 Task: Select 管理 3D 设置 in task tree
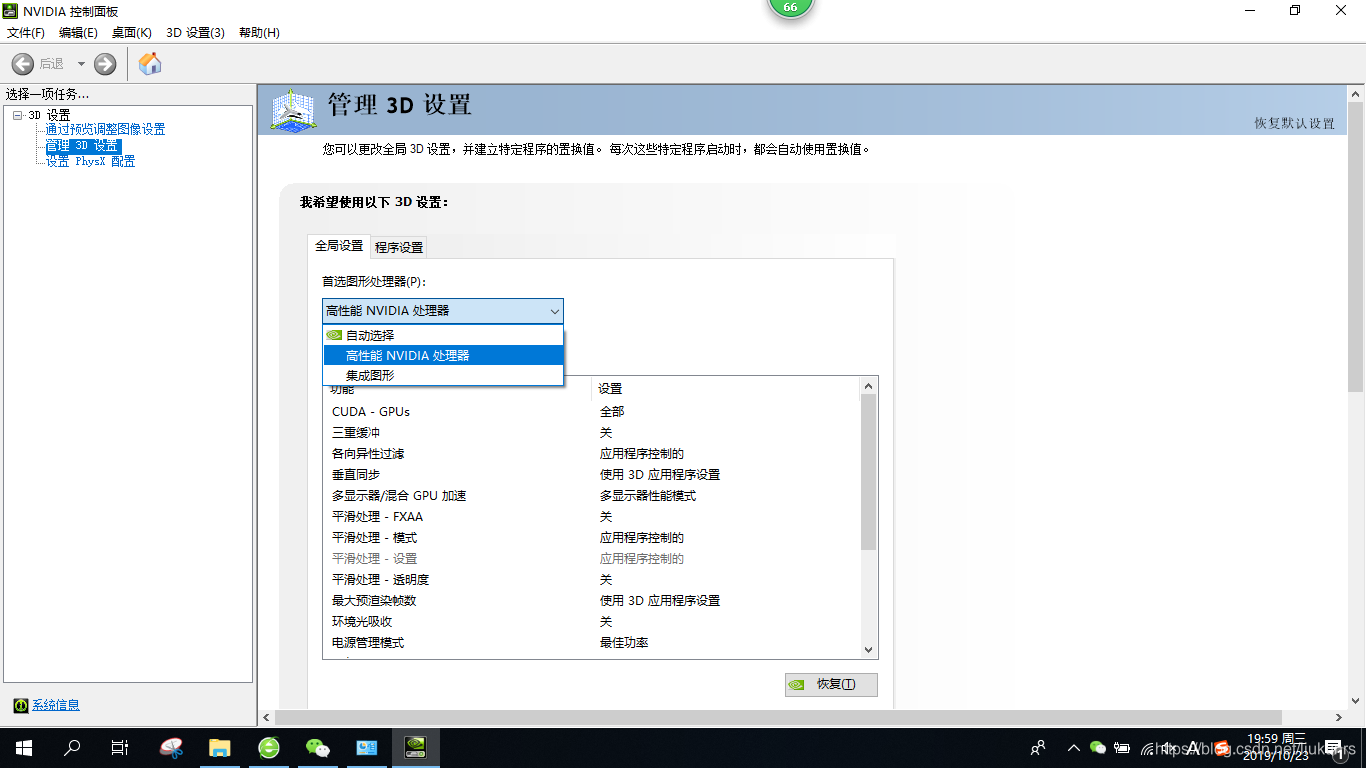[x=82, y=146]
